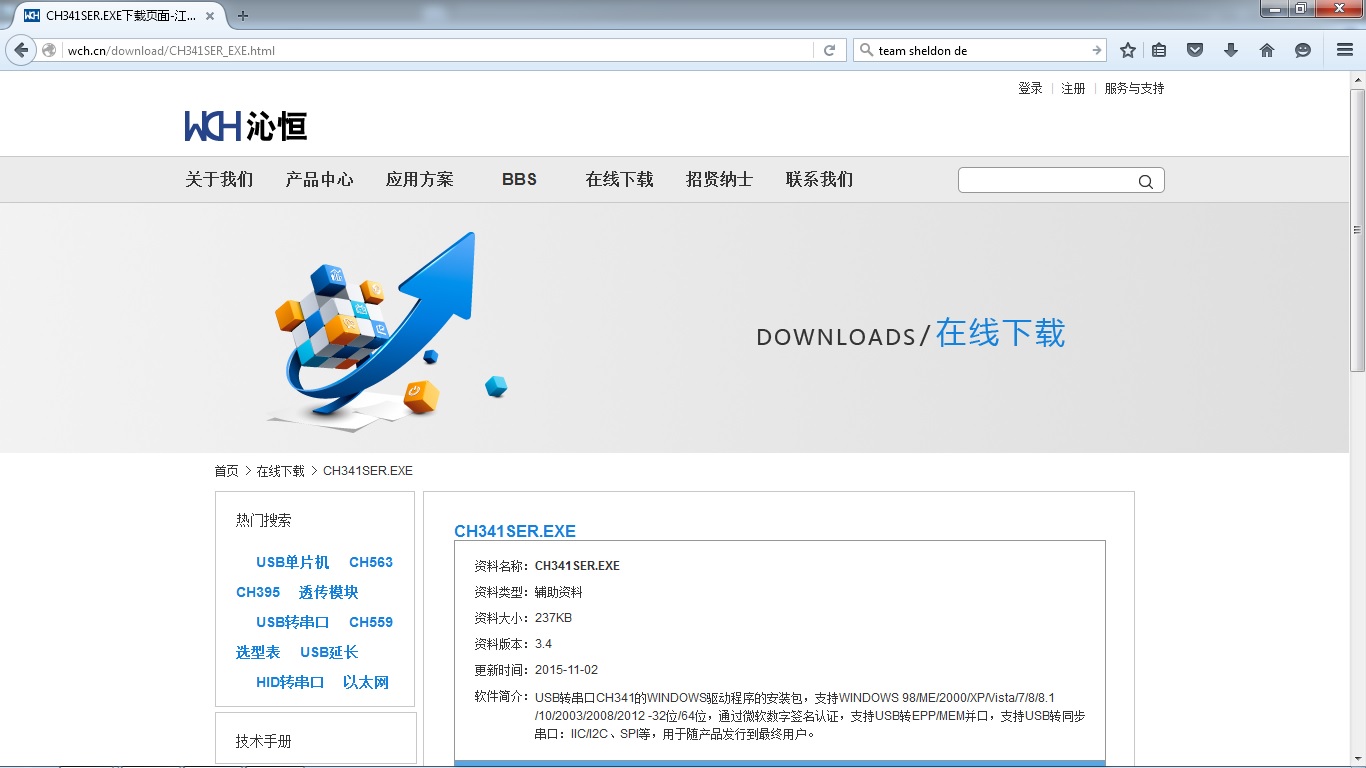Go to browser home page icon
This screenshot has width=1366, height=768.
[1267, 50]
